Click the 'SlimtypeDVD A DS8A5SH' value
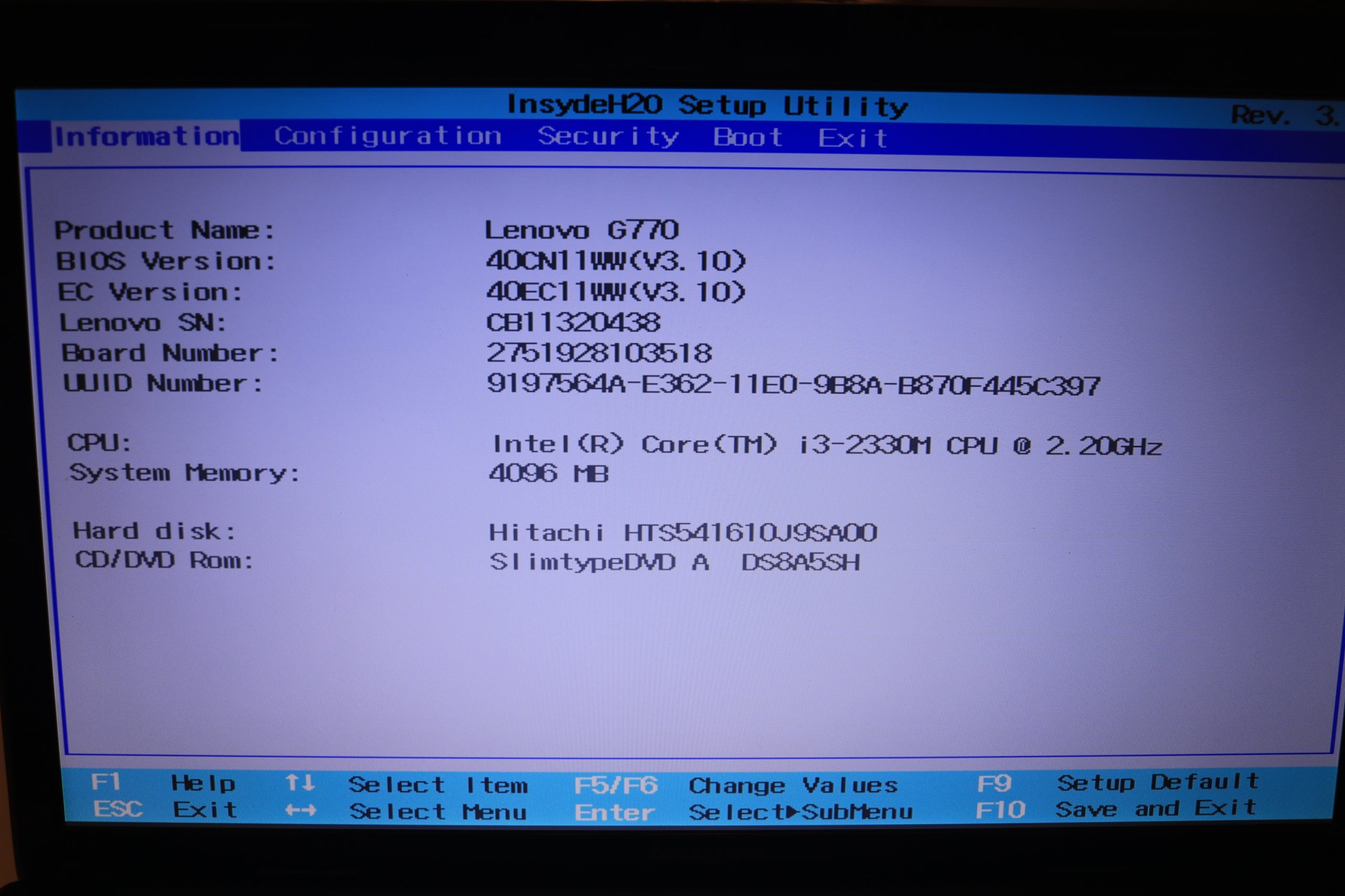Image resolution: width=1345 pixels, height=896 pixels. click(675, 562)
